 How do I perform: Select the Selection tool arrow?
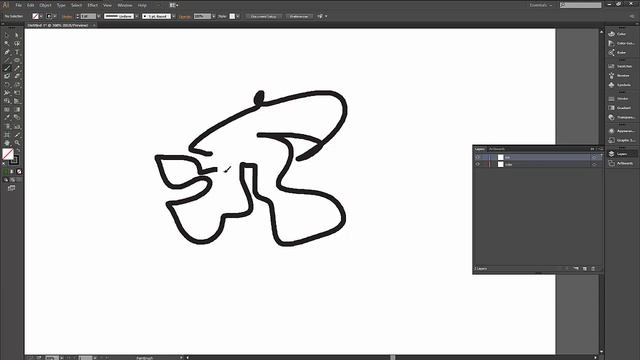tap(7, 35)
